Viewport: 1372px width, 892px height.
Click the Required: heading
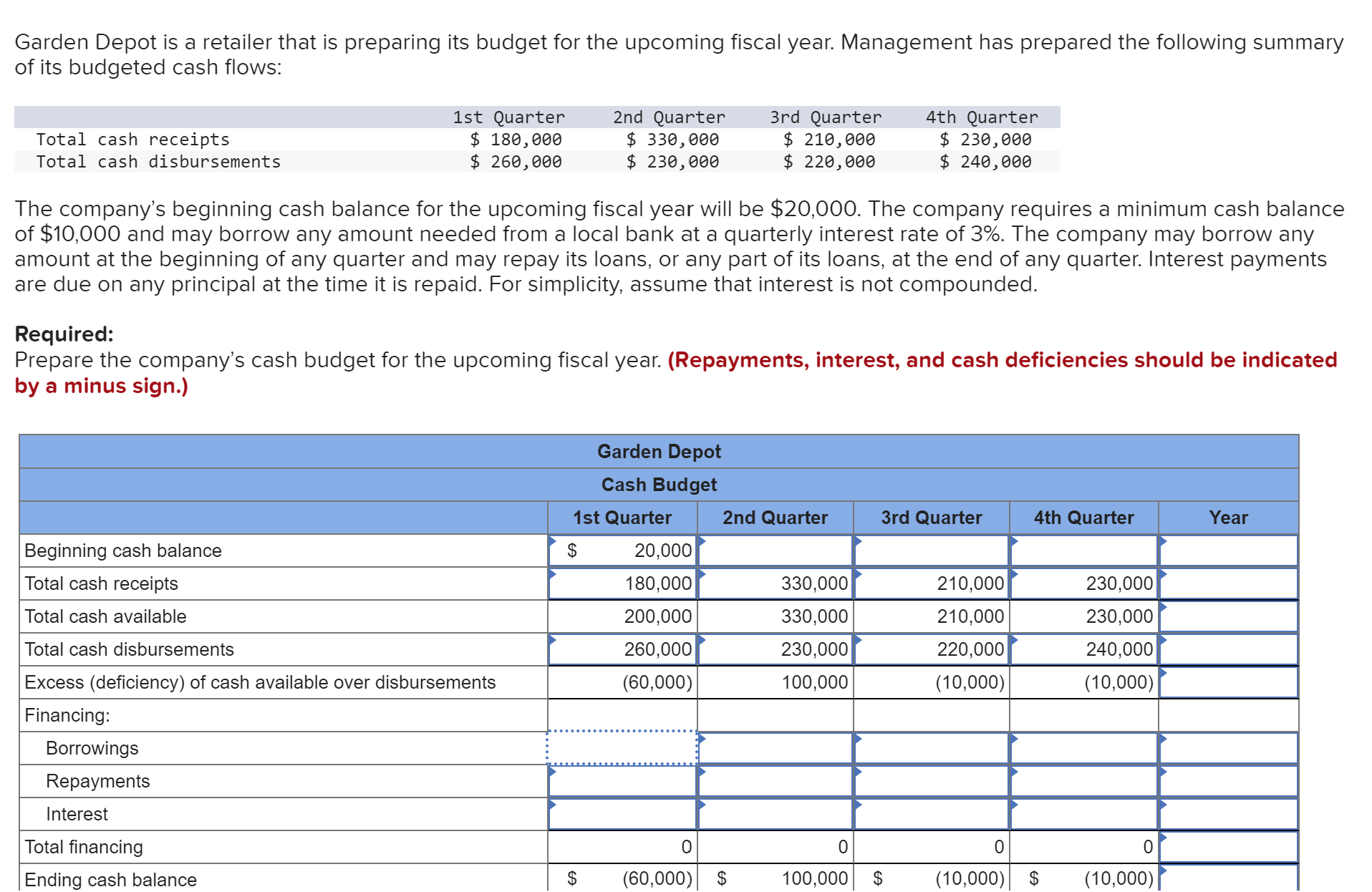(64, 334)
